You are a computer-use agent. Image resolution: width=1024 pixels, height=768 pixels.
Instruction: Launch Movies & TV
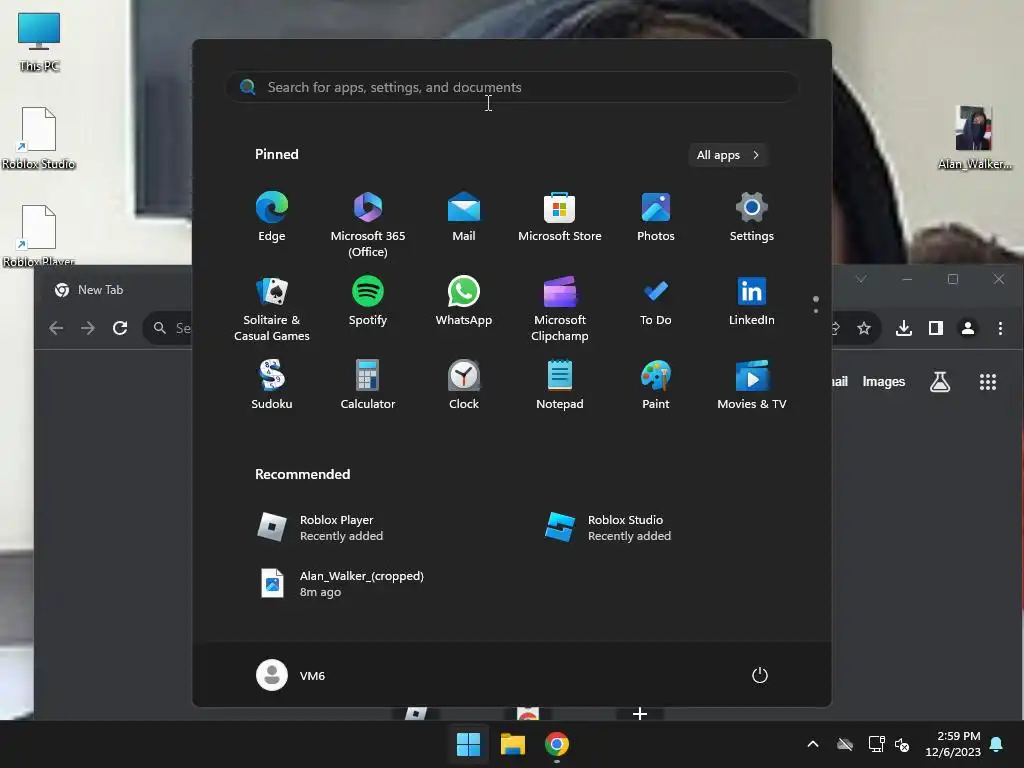(x=752, y=385)
